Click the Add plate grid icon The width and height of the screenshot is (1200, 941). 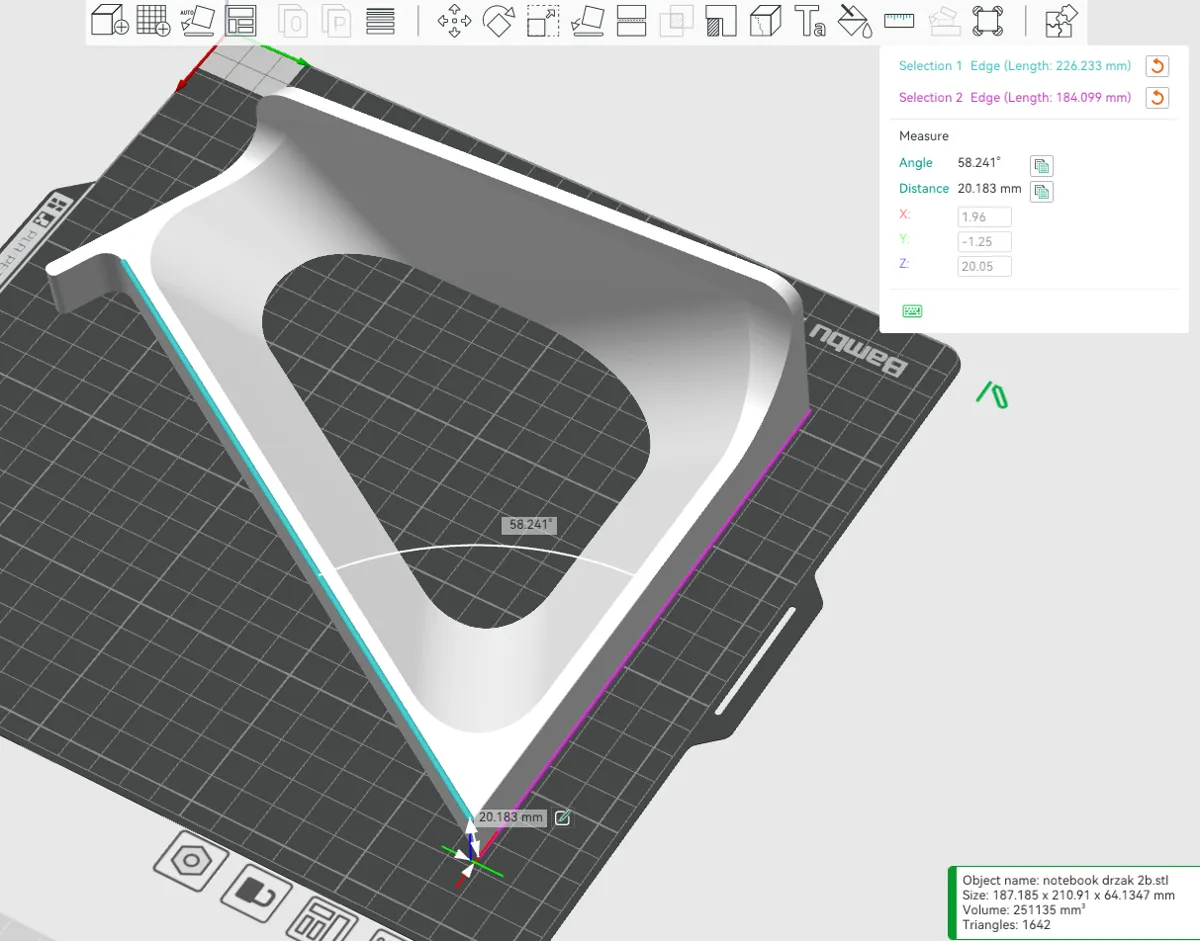pyautogui.click(x=153, y=20)
